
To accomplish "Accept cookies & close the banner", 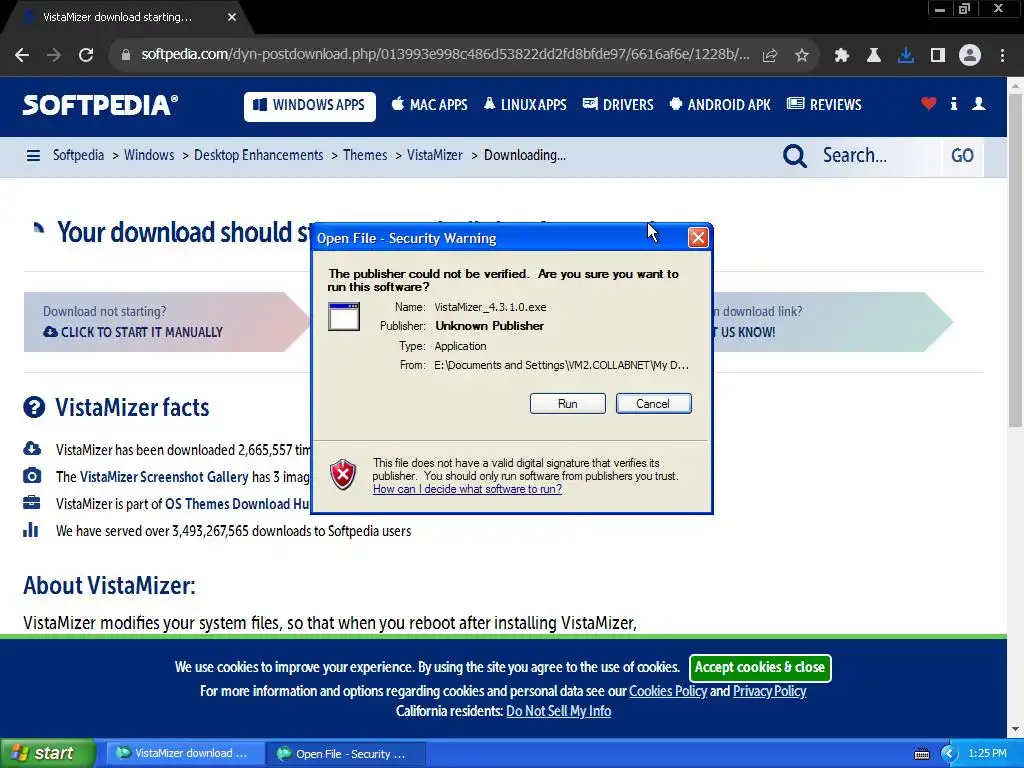I will pyautogui.click(x=760, y=667).
